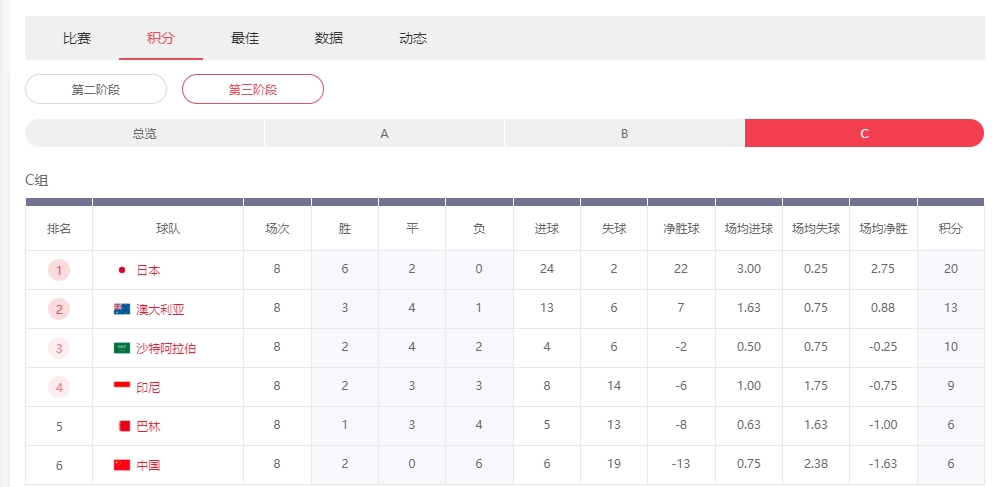The width and height of the screenshot is (994, 487).
Task: Click the Saudi Arabia flag icon
Action: 122,348
